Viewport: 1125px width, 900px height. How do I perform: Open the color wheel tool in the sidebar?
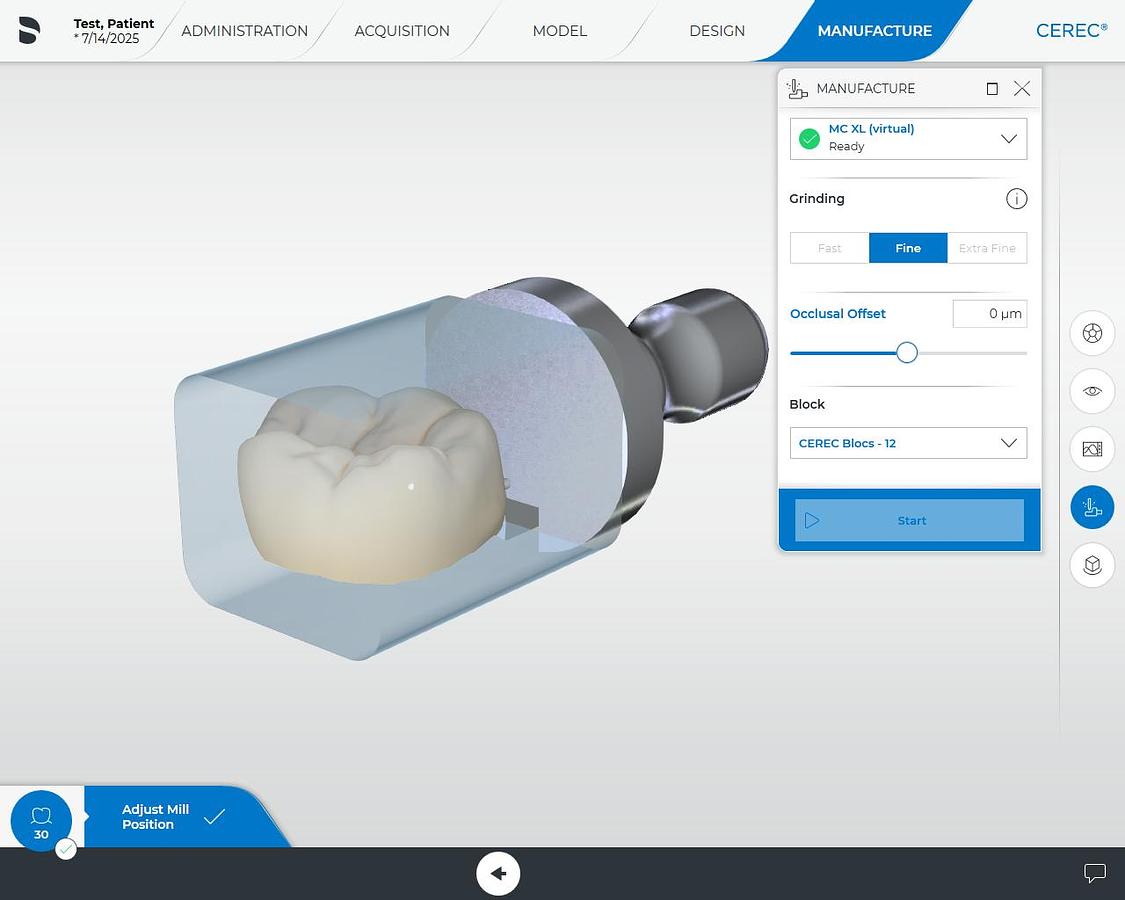(x=1091, y=333)
